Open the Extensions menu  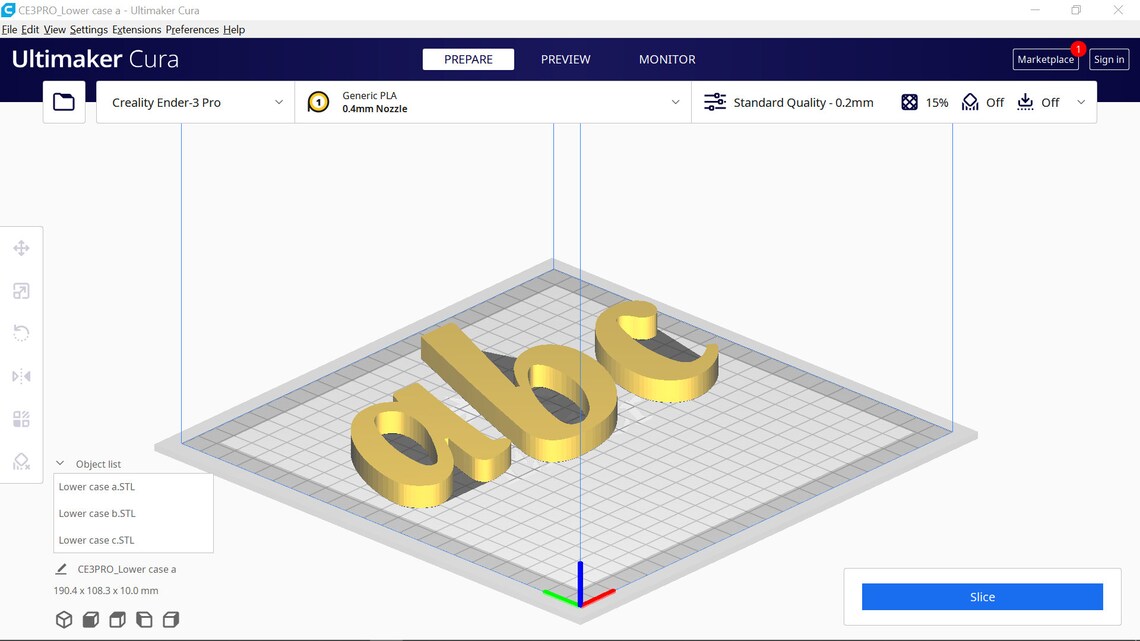tap(136, 29)
